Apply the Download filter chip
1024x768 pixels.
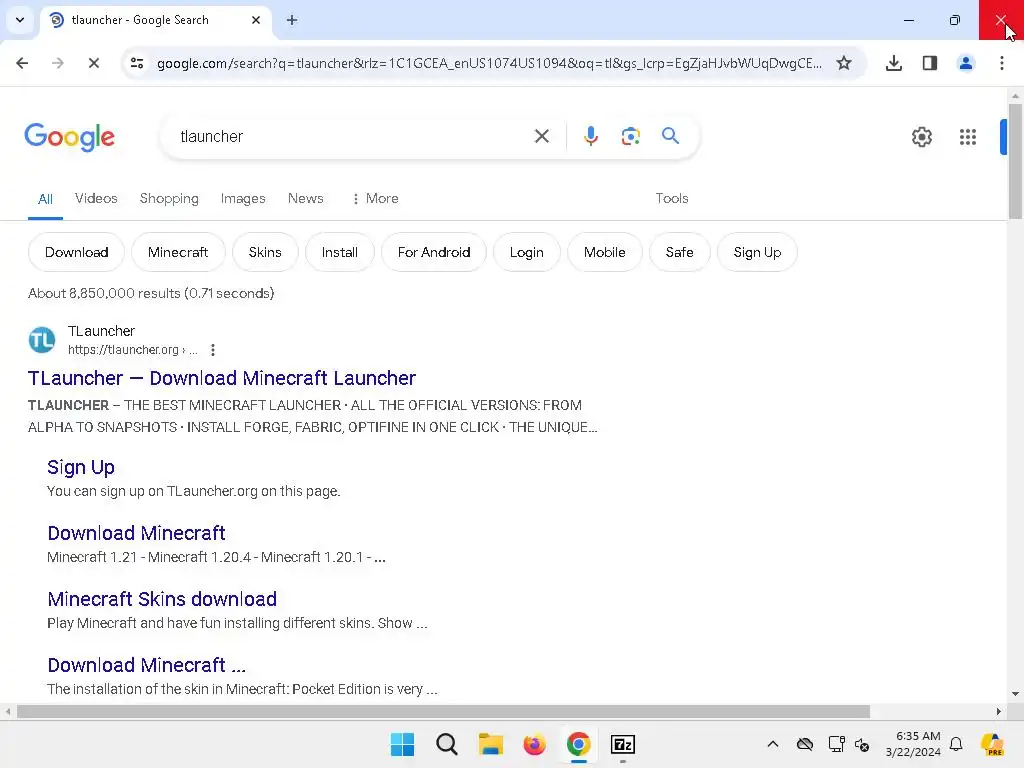tap(76, 252)
